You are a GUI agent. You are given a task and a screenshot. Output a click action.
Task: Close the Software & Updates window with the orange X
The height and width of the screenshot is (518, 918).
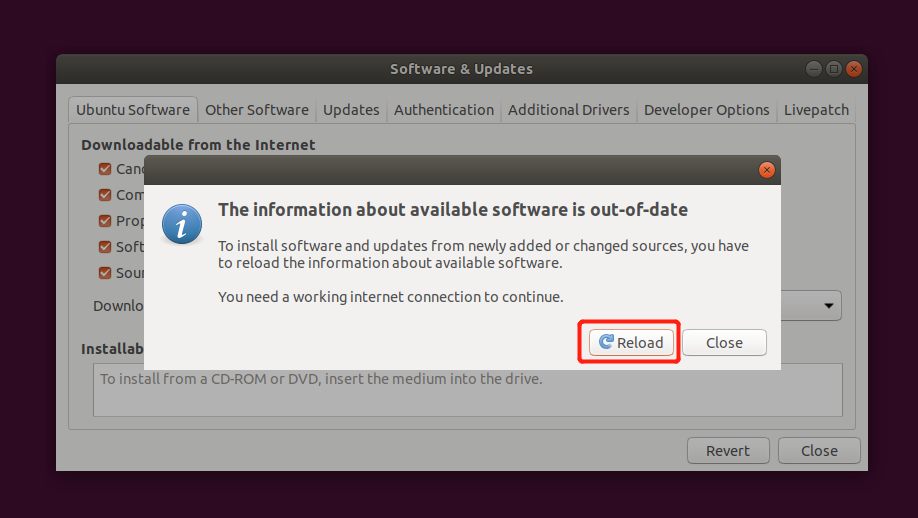tap(854, 69)
